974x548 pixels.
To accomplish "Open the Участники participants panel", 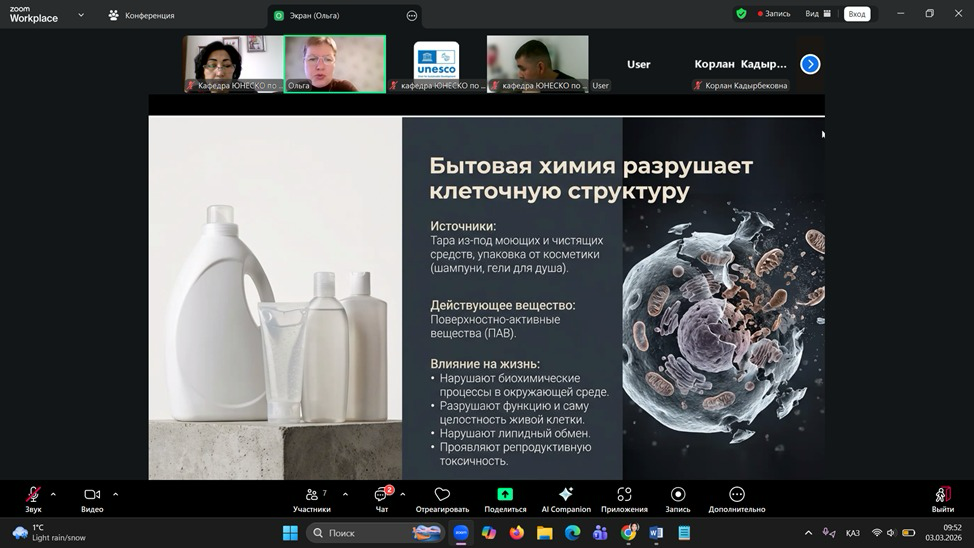I will 312,495.
